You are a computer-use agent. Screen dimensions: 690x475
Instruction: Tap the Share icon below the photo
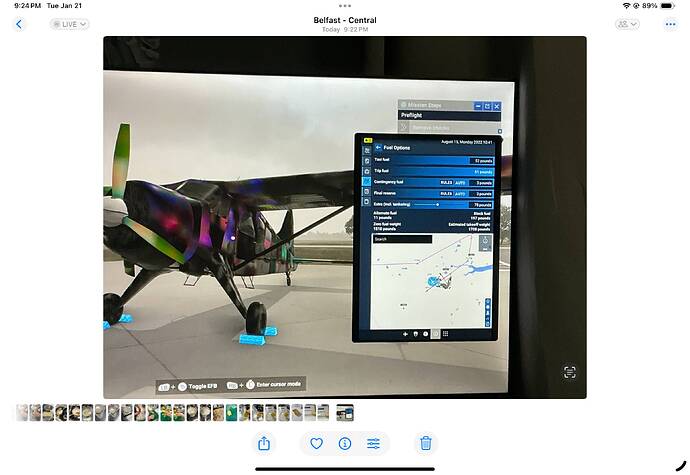(264, 443)
